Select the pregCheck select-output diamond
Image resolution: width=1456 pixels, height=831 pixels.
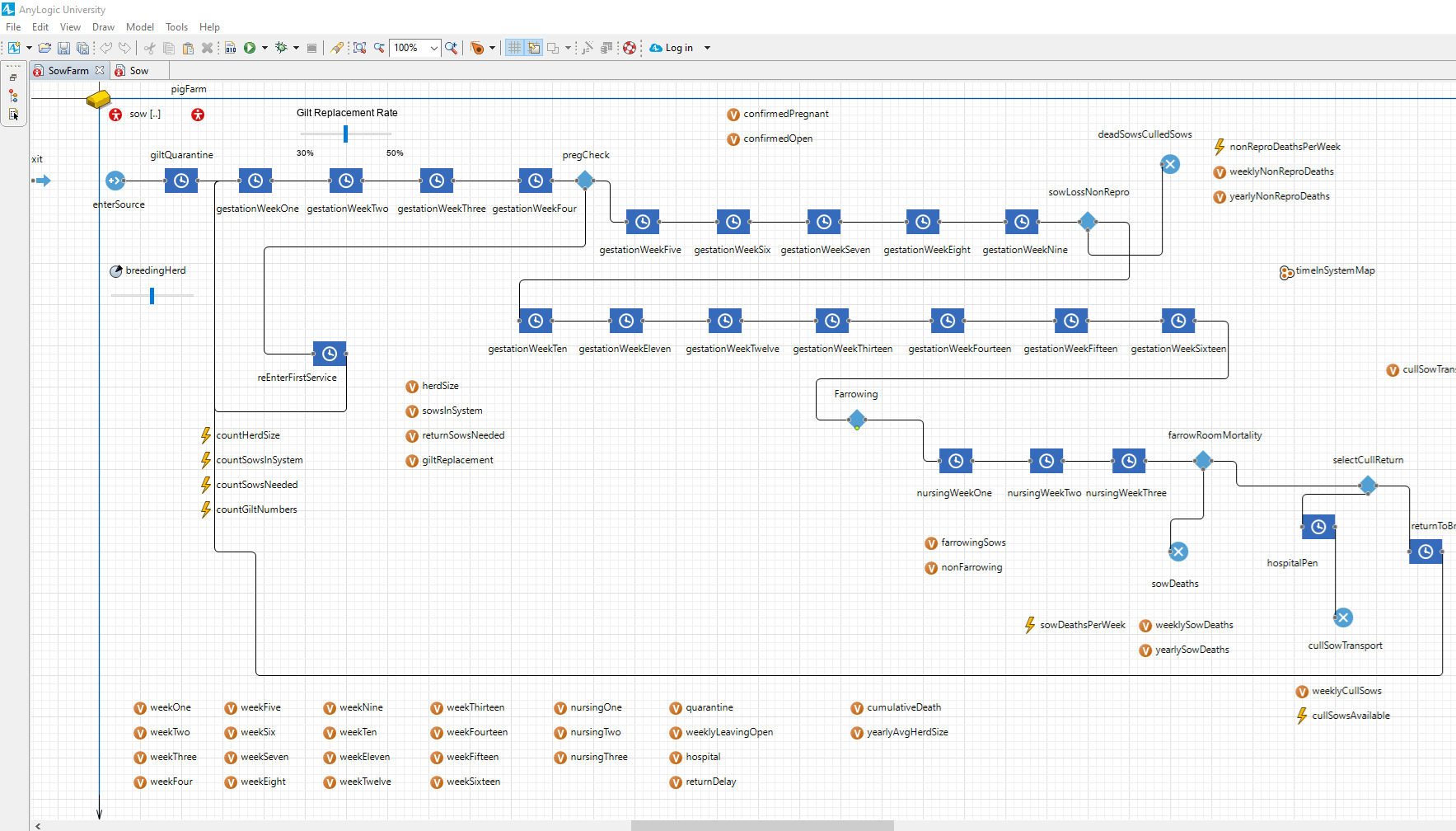click(585, 180)
